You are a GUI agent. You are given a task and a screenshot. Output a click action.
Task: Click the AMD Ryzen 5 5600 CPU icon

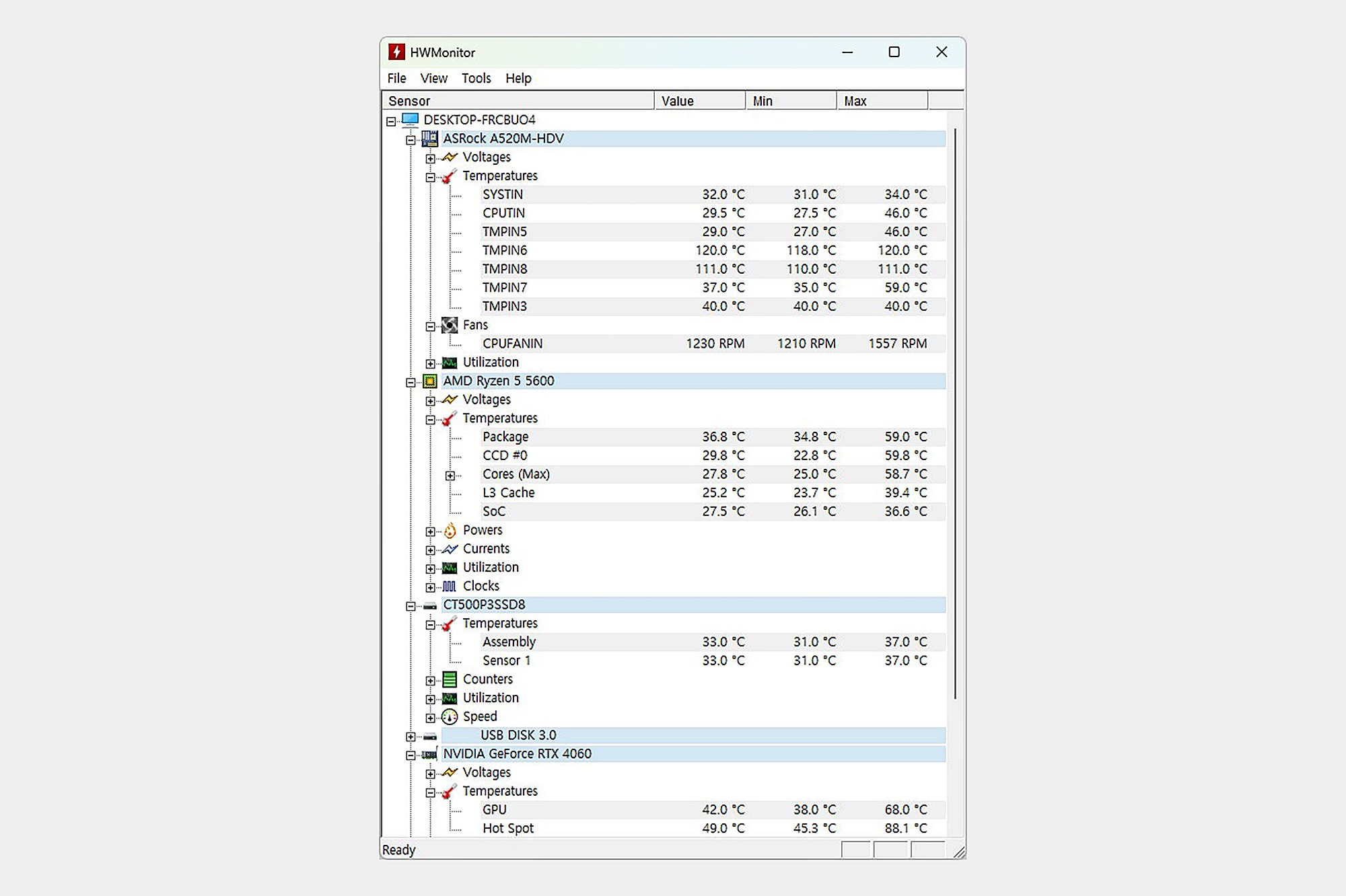click(429, 381)
